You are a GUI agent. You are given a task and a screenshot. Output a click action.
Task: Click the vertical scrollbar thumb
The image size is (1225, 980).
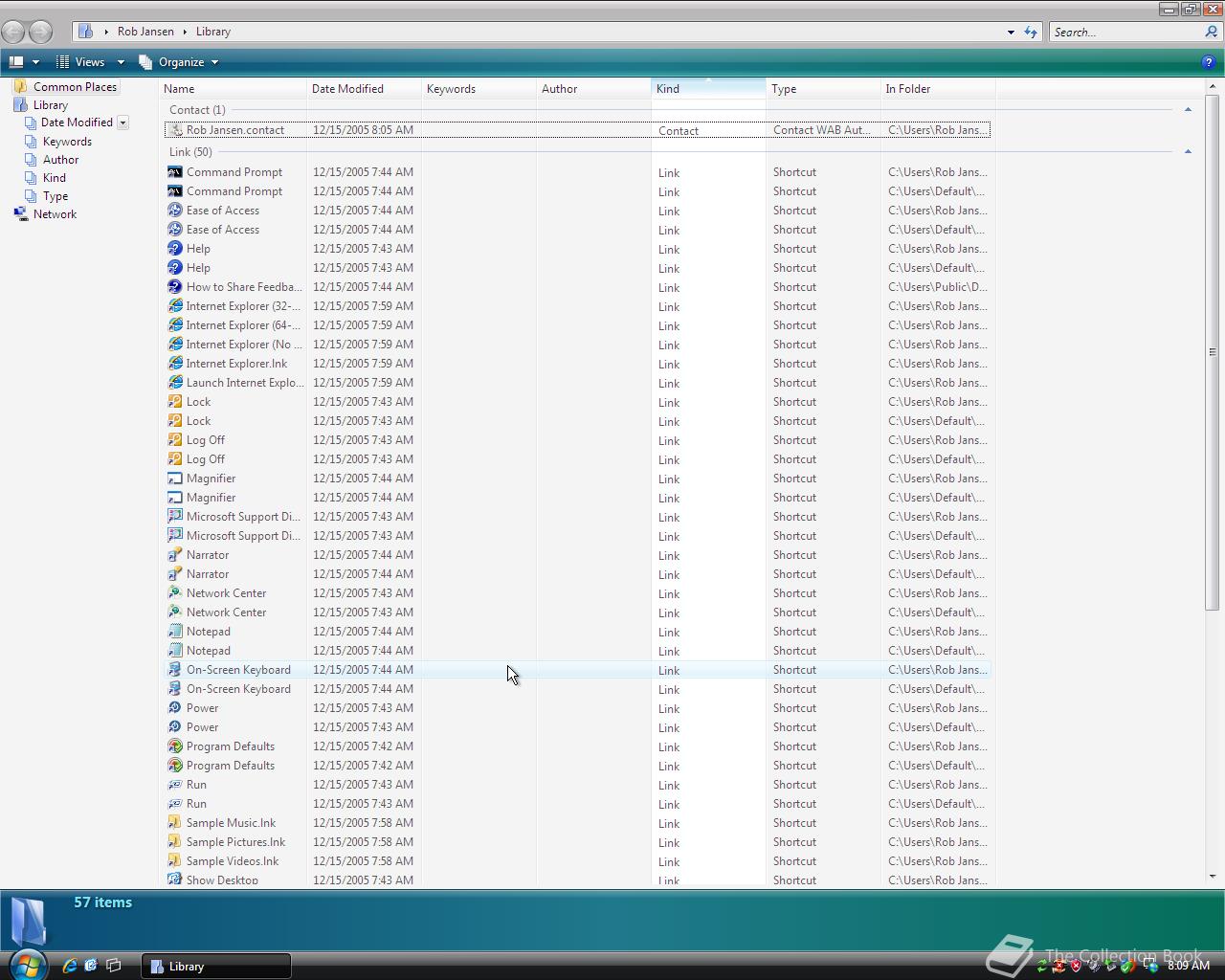1213,352
